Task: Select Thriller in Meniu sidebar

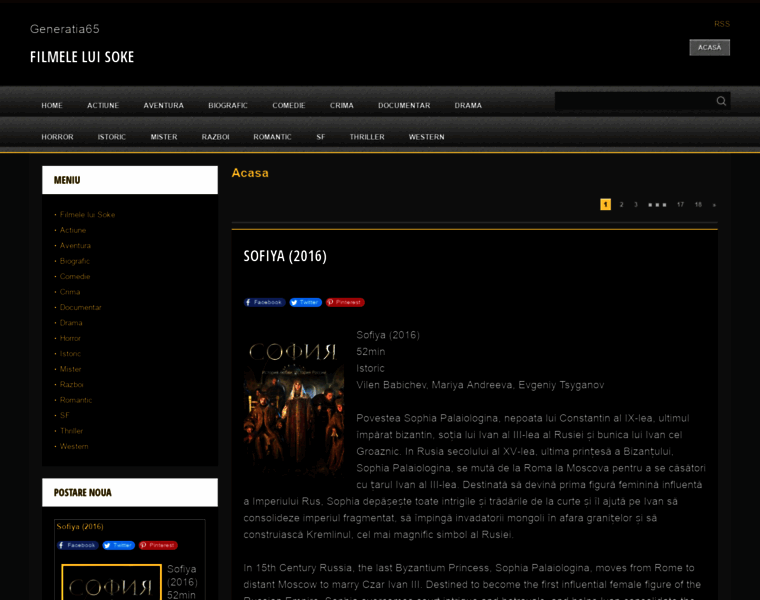Action: pyautogui.click(x=71, y=431)
